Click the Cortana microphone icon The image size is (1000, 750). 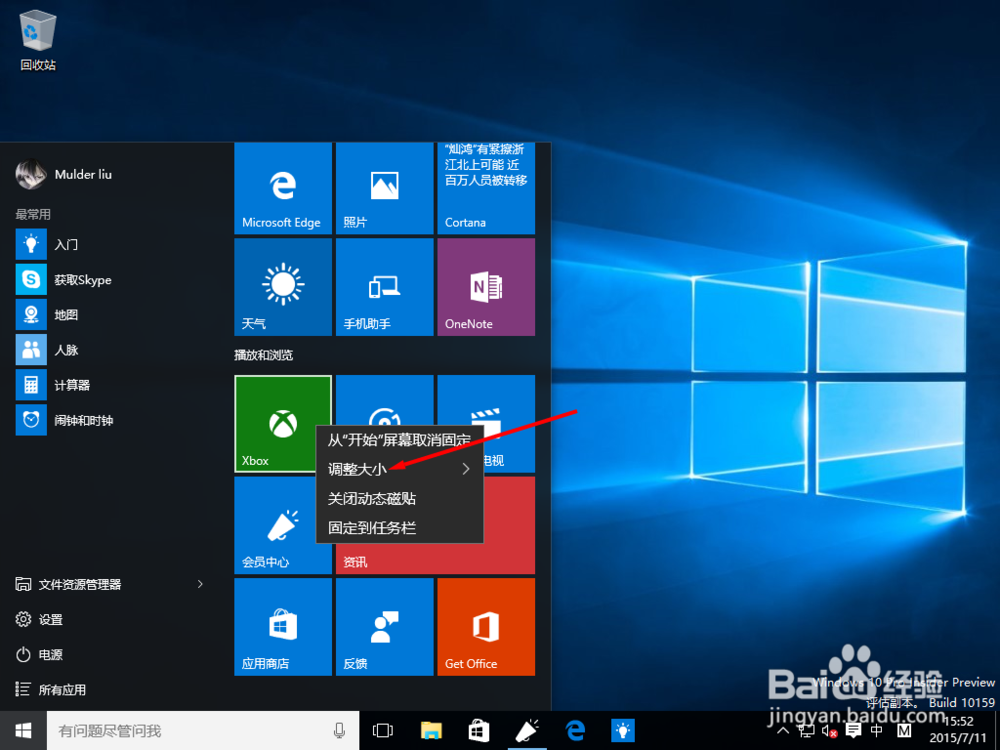(339, 730)
